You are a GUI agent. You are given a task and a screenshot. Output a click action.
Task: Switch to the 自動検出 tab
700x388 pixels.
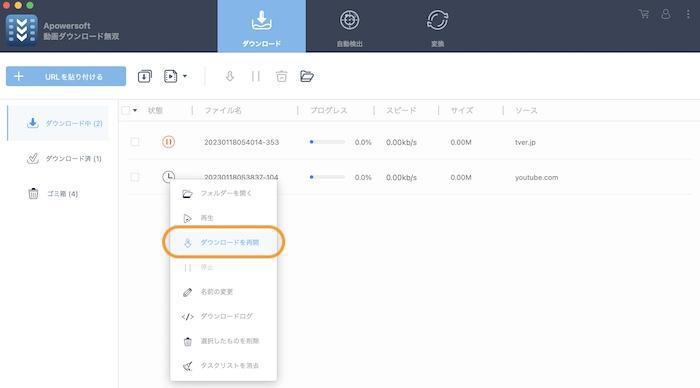click(x=350, y=28)
